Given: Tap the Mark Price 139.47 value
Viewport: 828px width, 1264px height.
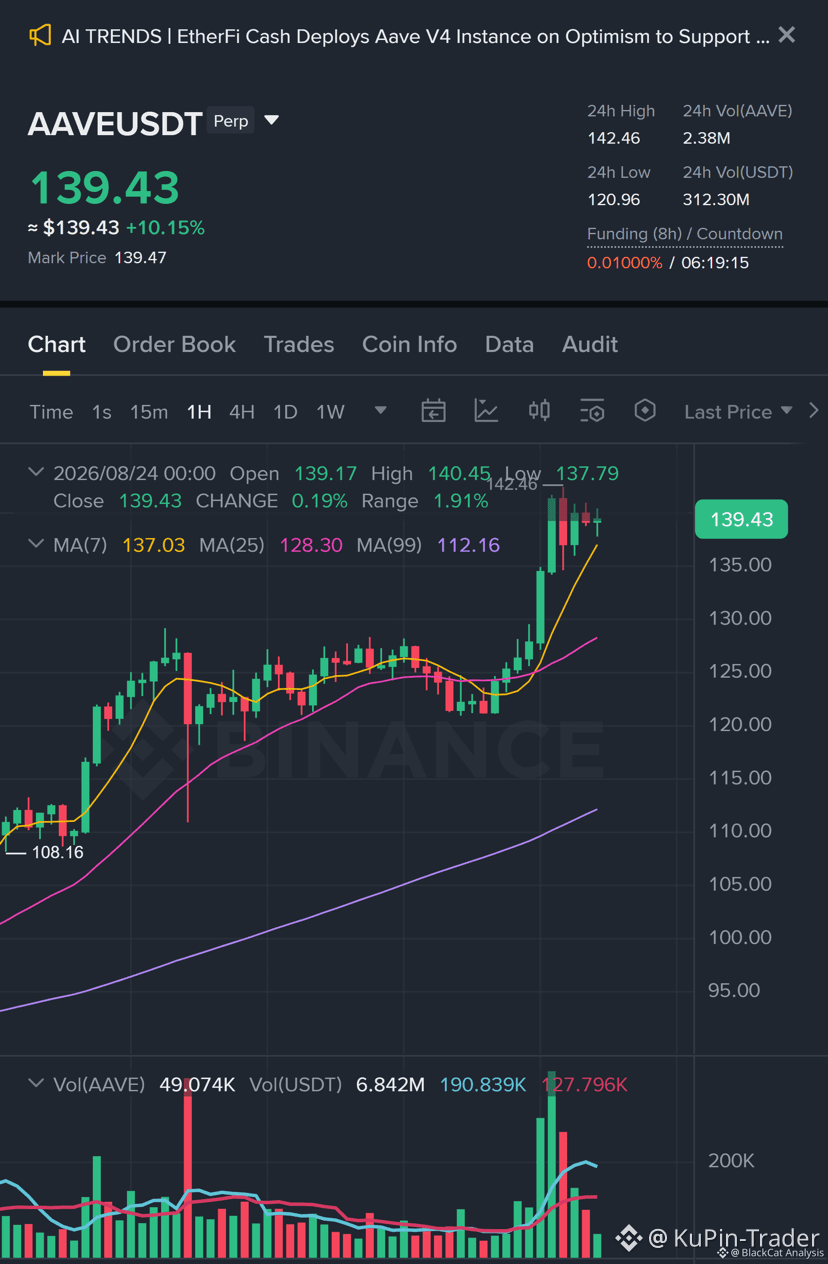Looking at the screenshot, I should 140,257.
